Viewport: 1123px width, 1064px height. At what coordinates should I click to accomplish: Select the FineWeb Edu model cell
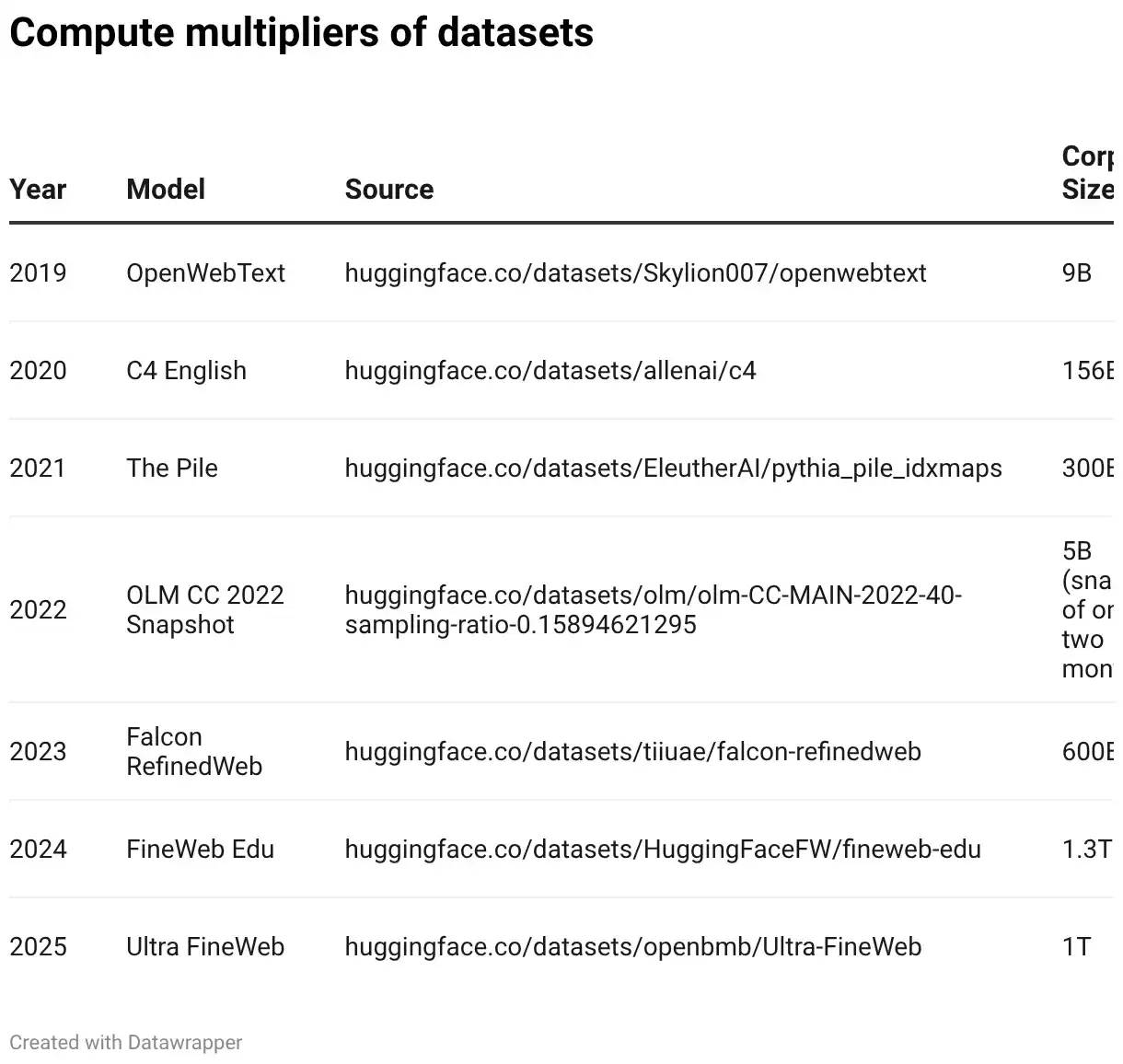(x=201, y=850)
